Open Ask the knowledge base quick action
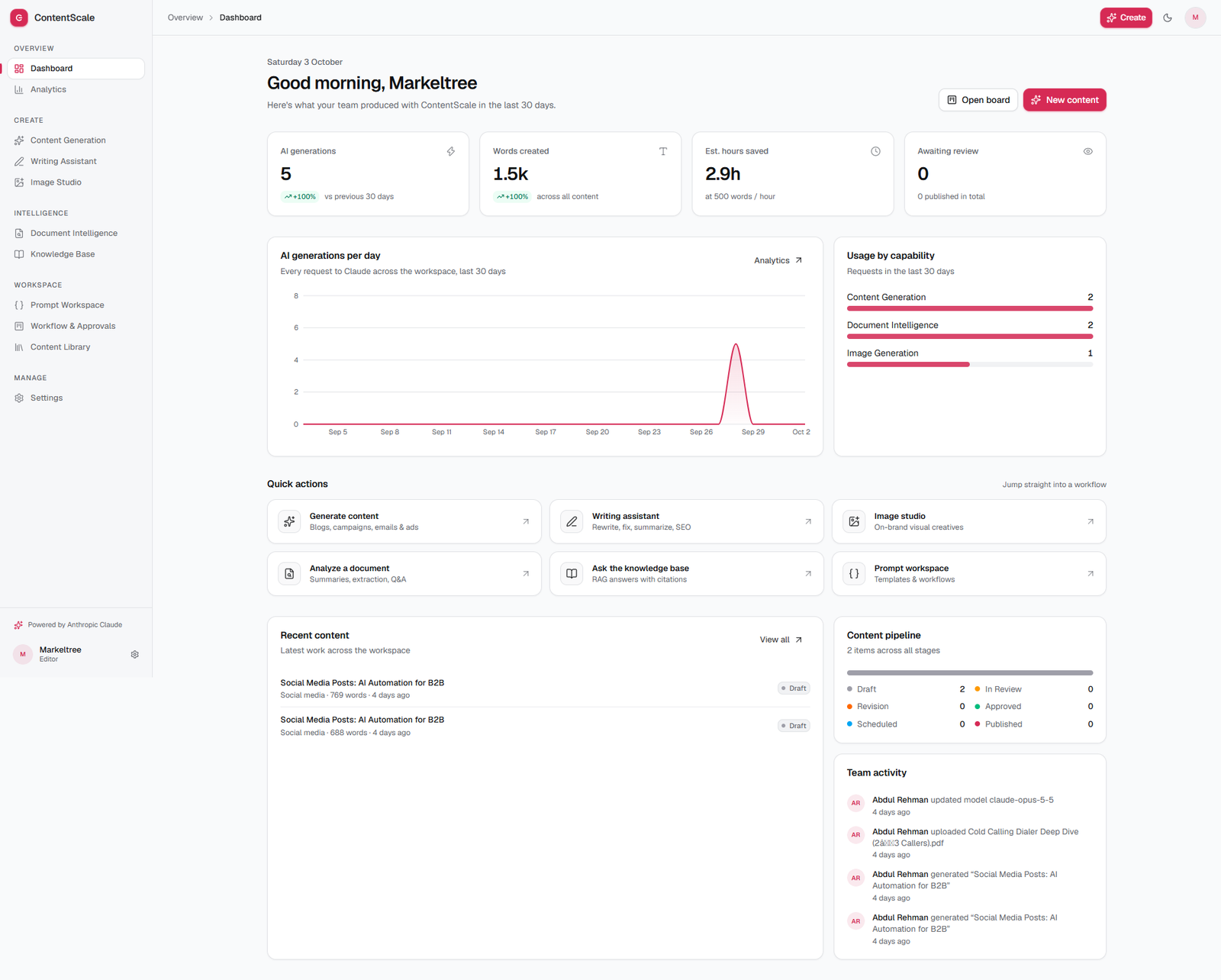This screenshot has width=1221, height=980. pyautogui.click(x=687, y=574)
